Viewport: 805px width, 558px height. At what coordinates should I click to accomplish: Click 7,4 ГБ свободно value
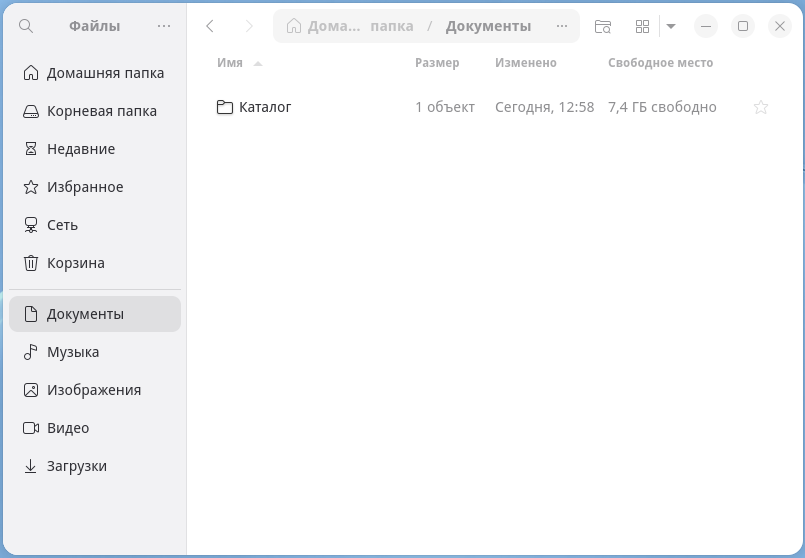tap(662, 107)
